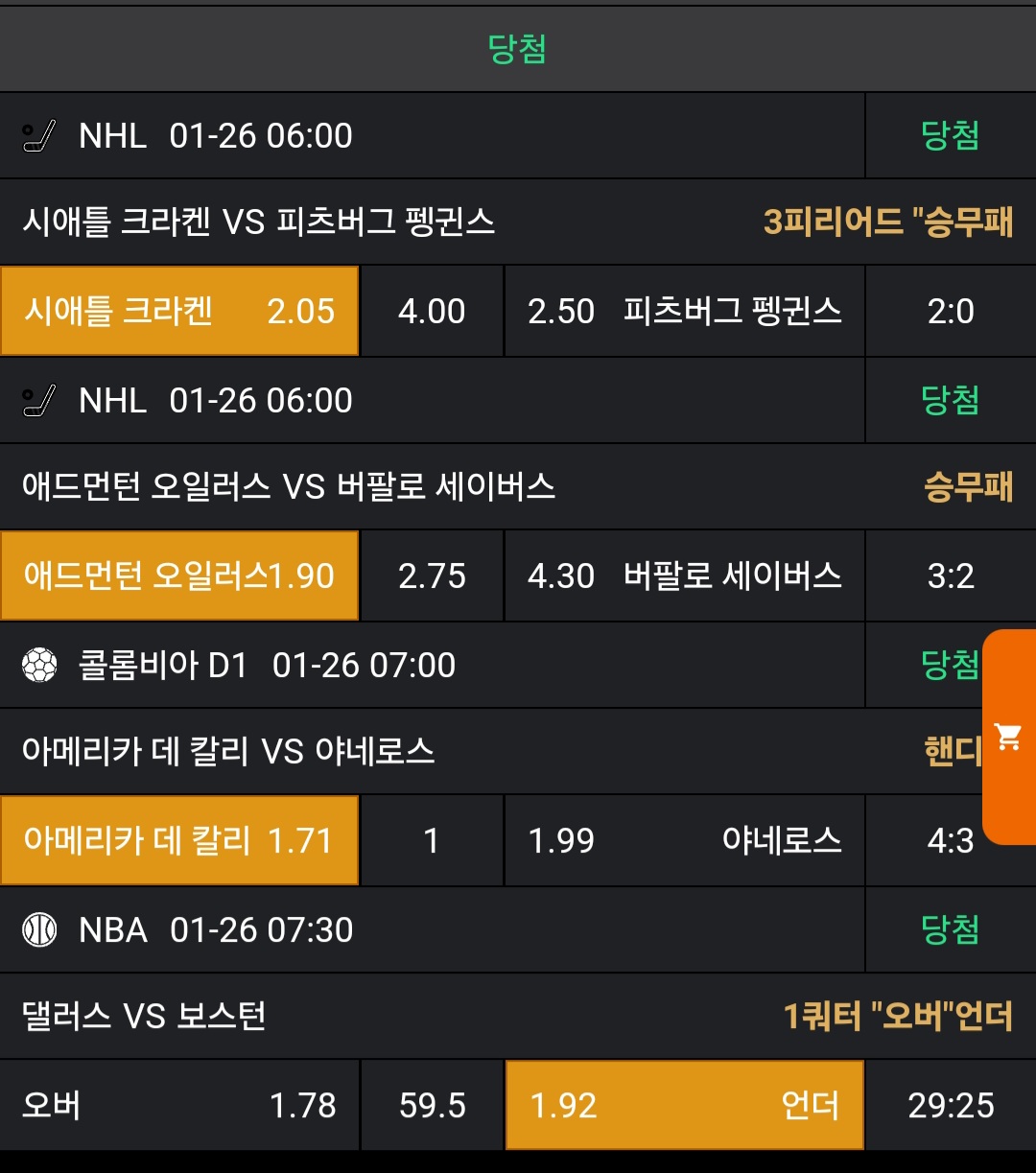Open the 당첨 header tab at top
The height and width of the screenshot is (1173, 1036).
pyautogui.click(x=518, y=49)
